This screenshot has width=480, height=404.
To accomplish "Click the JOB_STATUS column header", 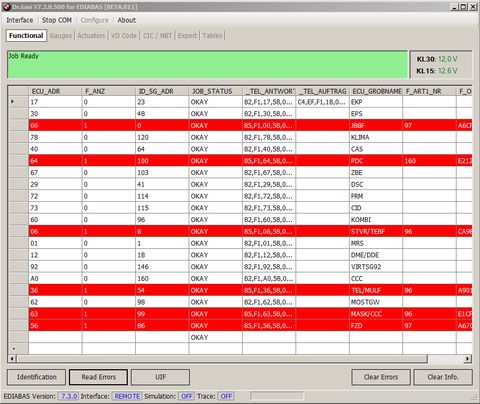I will pyautogui.click(x=215, y=91).
